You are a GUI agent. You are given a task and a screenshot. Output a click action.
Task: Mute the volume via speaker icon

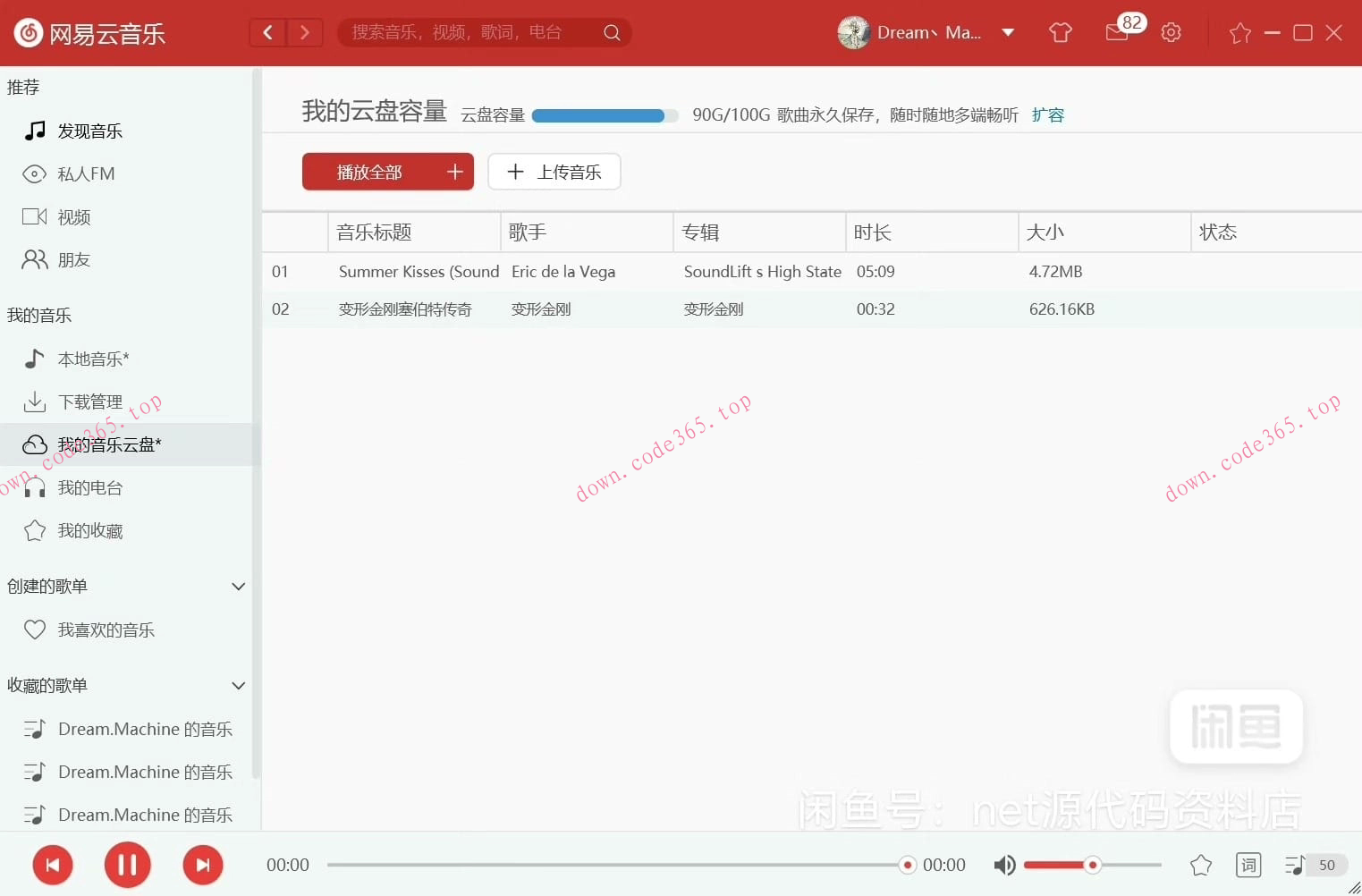[1003, 865]
